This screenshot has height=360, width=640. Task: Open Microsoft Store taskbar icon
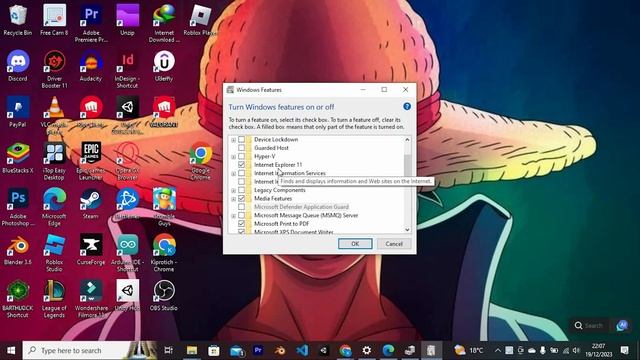[x=213, y=350]
